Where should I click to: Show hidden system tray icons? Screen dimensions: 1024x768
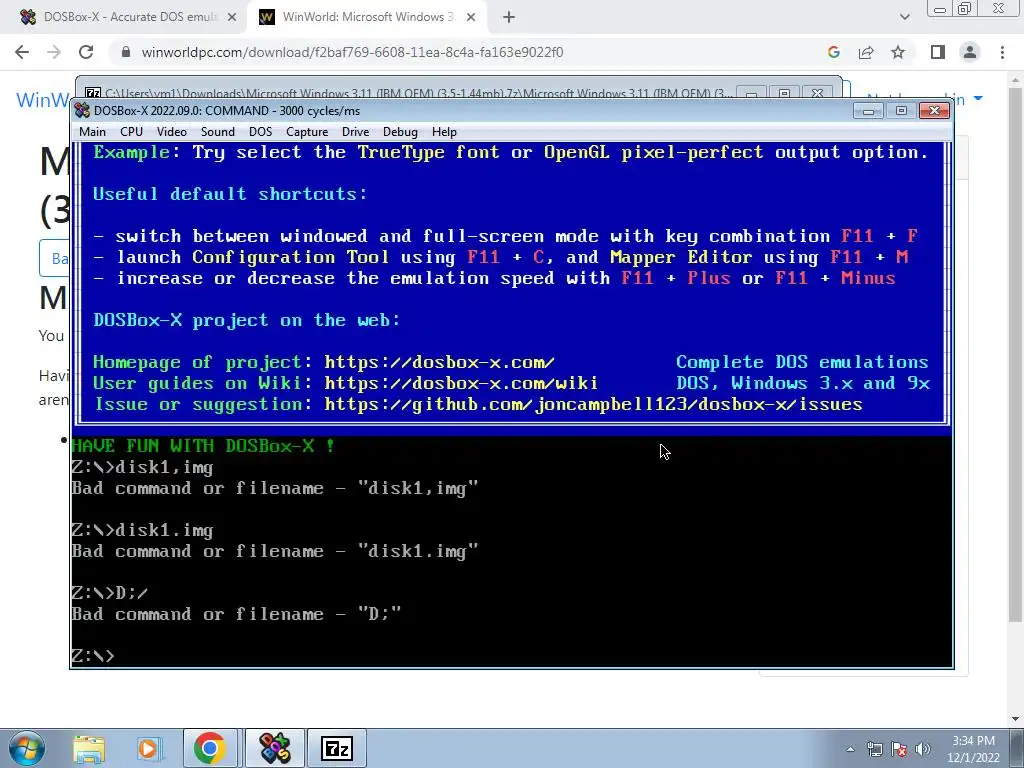[850, 749]
